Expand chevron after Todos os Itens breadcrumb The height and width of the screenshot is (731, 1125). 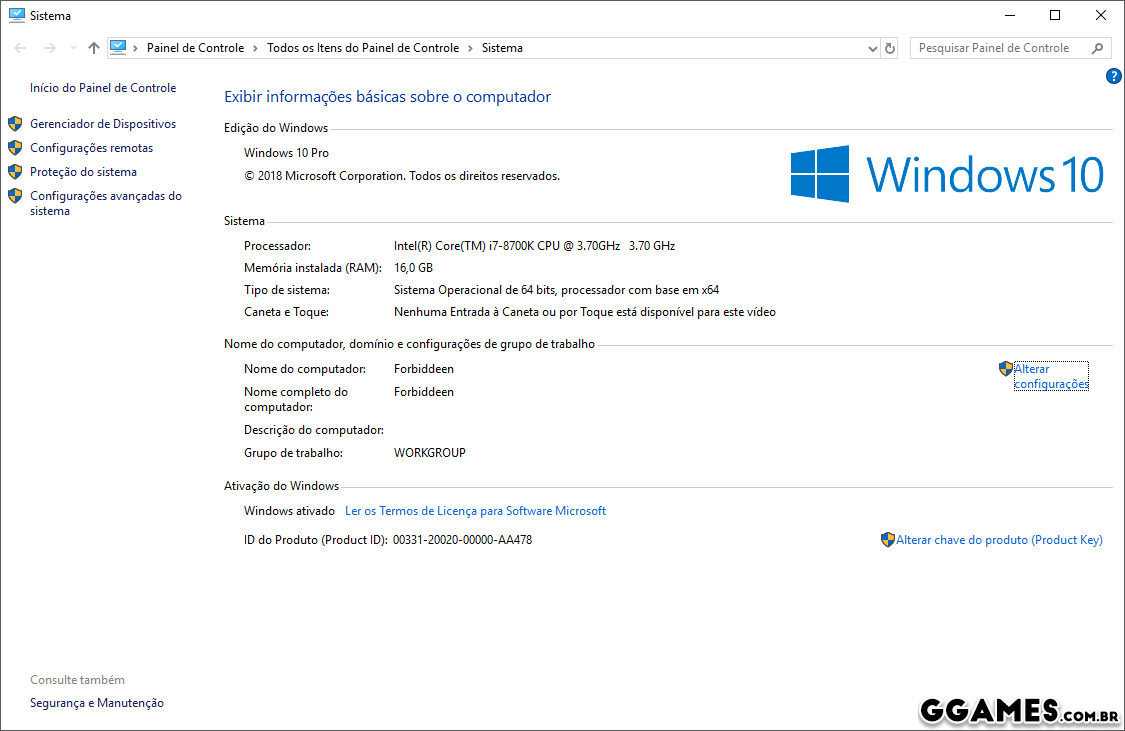click(470, 48)
